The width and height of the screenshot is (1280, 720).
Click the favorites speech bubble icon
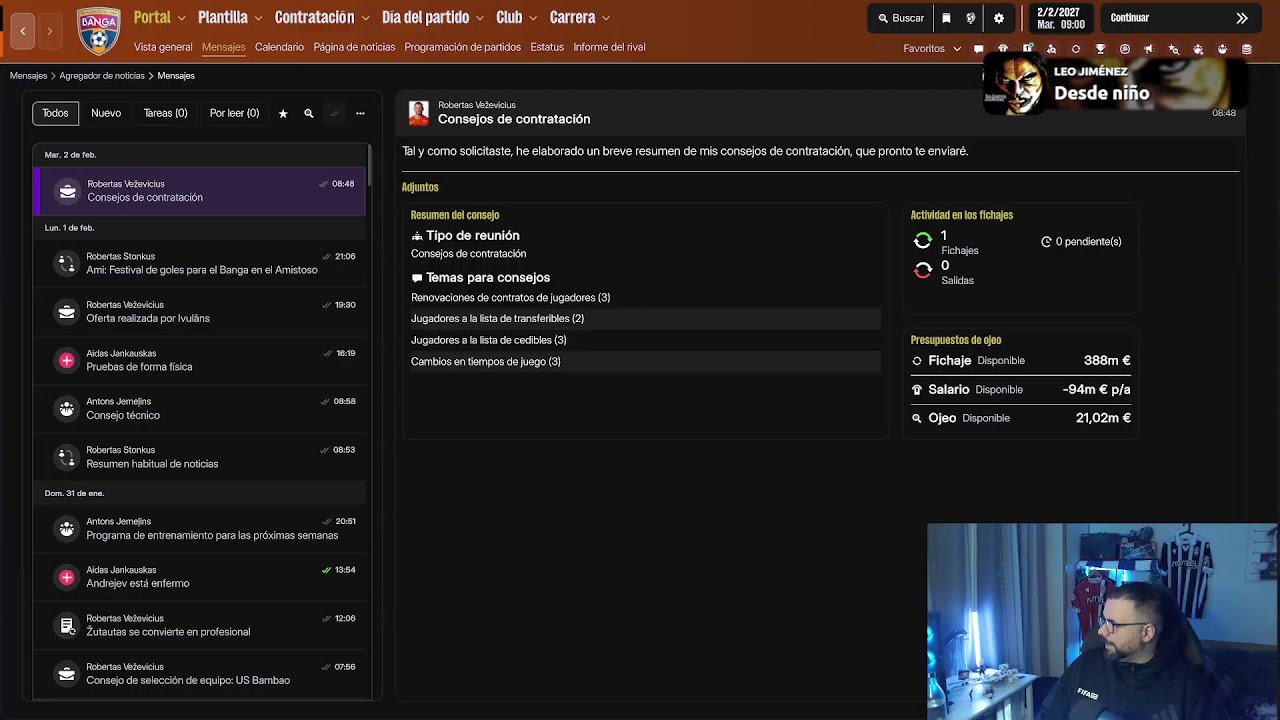(x=979, y=49)
